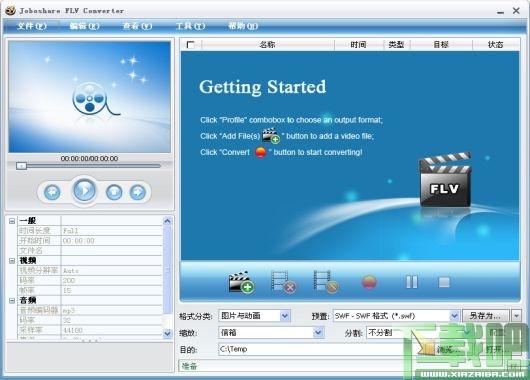The image size is (530, 380).
Task: Select the 采样率 row with value 44100
Action: pyautogui.click(x=90, y=330)
